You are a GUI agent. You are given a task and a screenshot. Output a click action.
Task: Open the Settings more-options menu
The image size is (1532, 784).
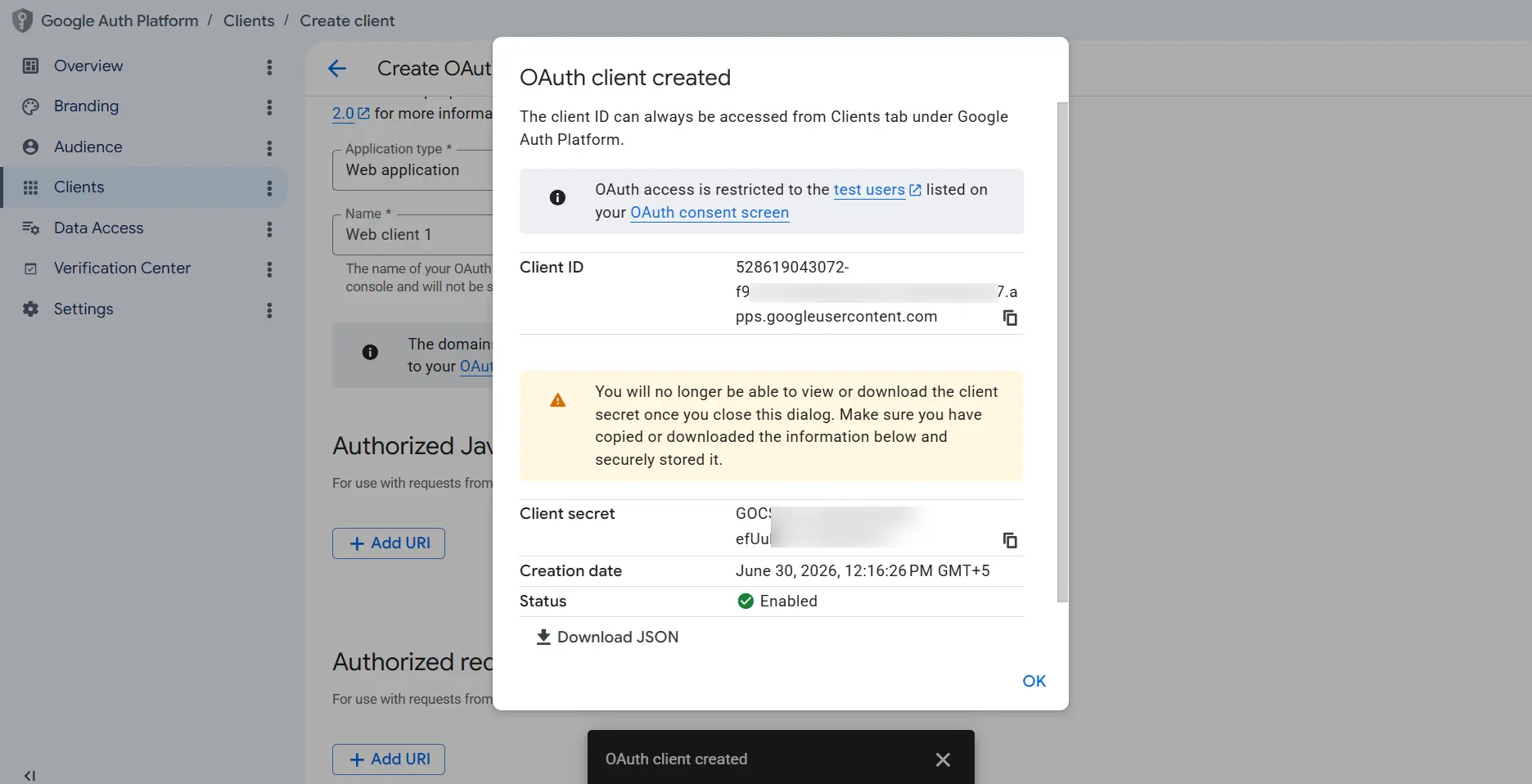(269, 310)
